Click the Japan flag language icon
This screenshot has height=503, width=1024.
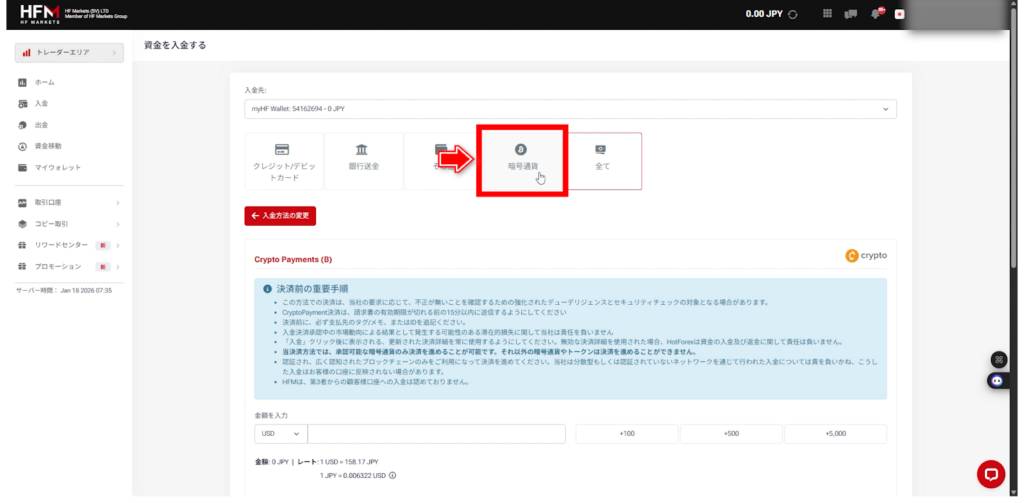900,14
